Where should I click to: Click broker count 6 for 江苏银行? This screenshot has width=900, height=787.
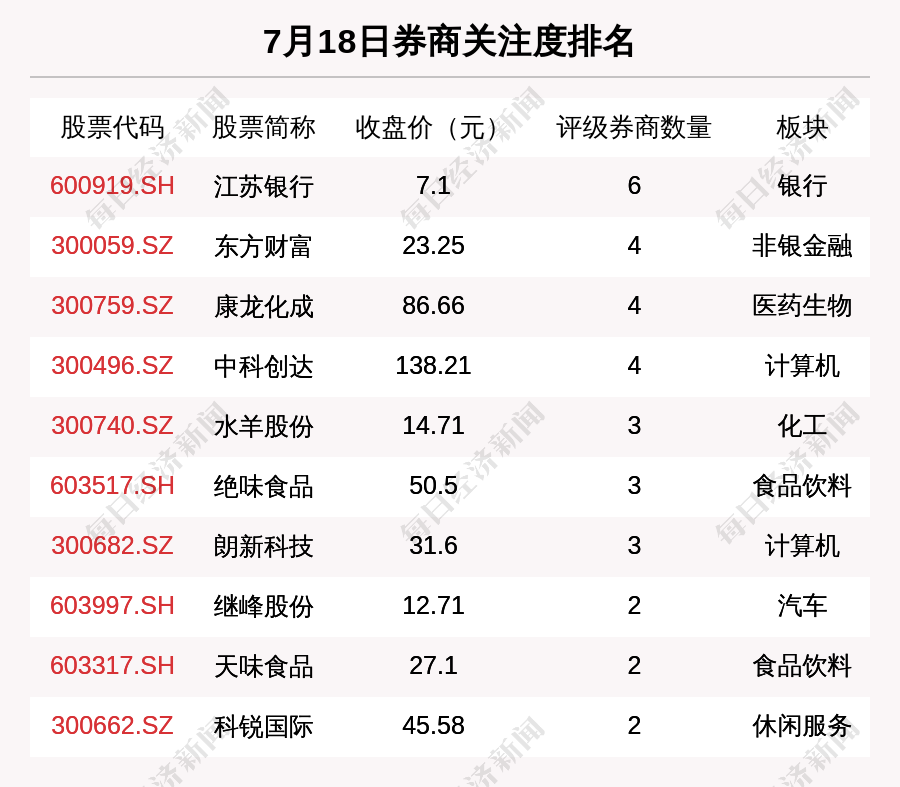[634, 186]
